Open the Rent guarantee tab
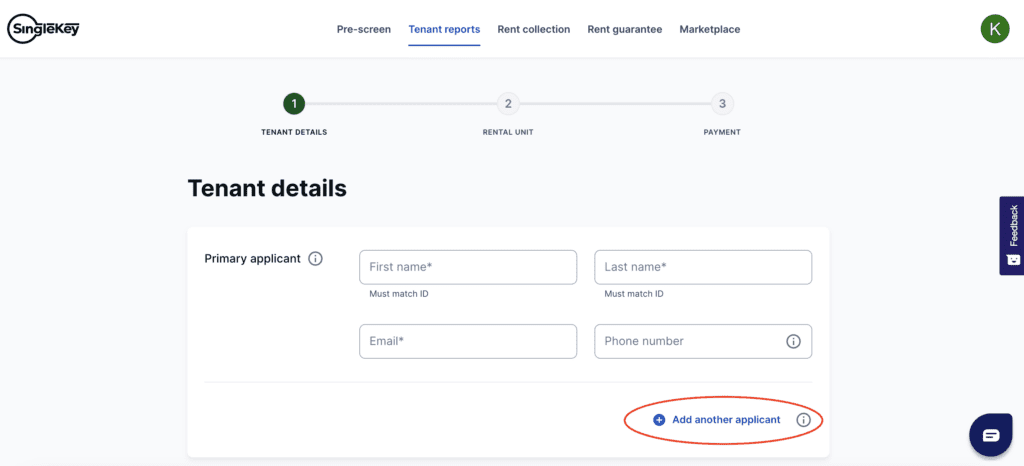1024x466 pixels. click(x=624, y=30)
